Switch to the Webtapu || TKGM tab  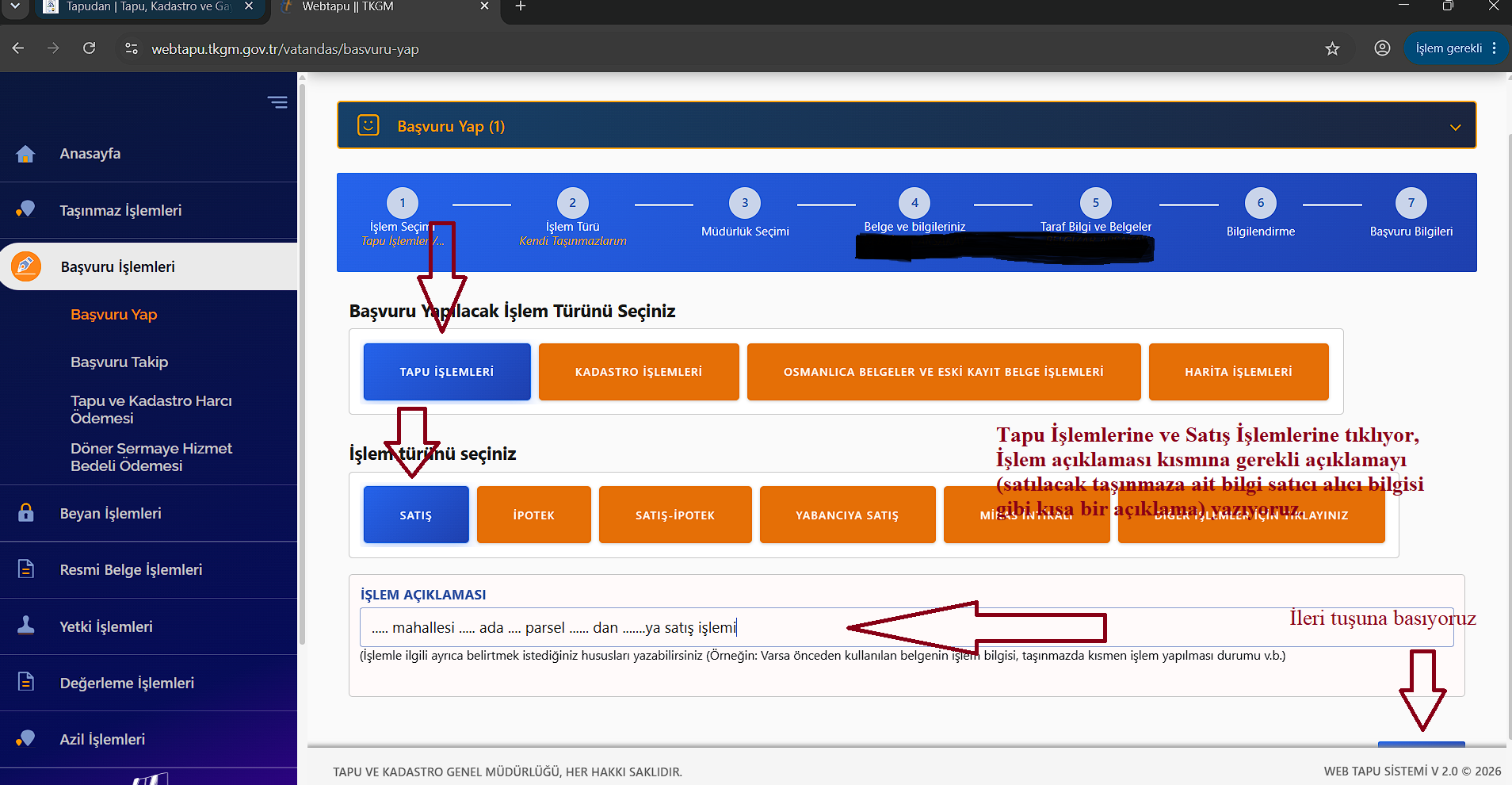(x=384, y=6)
